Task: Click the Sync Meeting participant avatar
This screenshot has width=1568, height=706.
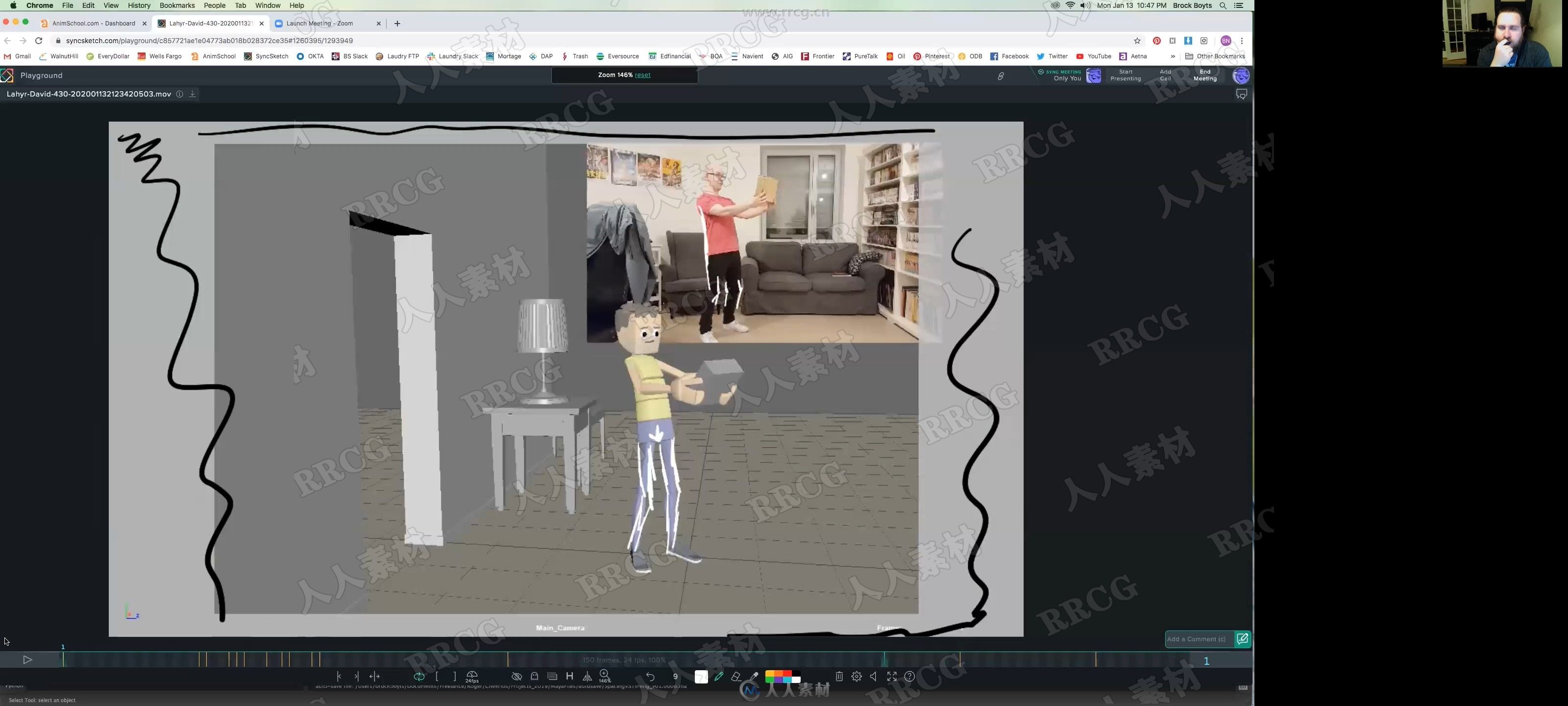Action: point(1094,76)
